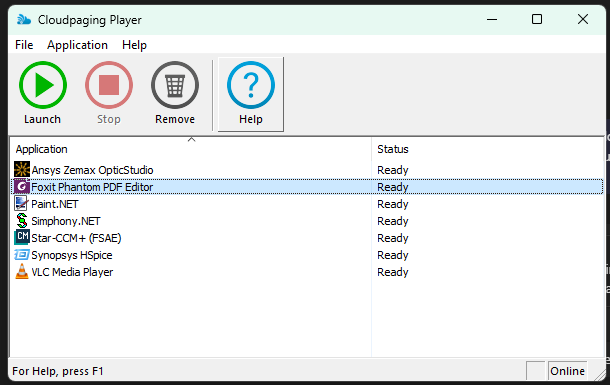The height and width of the screenshot is (385, 610).
Task: Select the VLC Media Player row text
Action: click(x=72, y=272)
